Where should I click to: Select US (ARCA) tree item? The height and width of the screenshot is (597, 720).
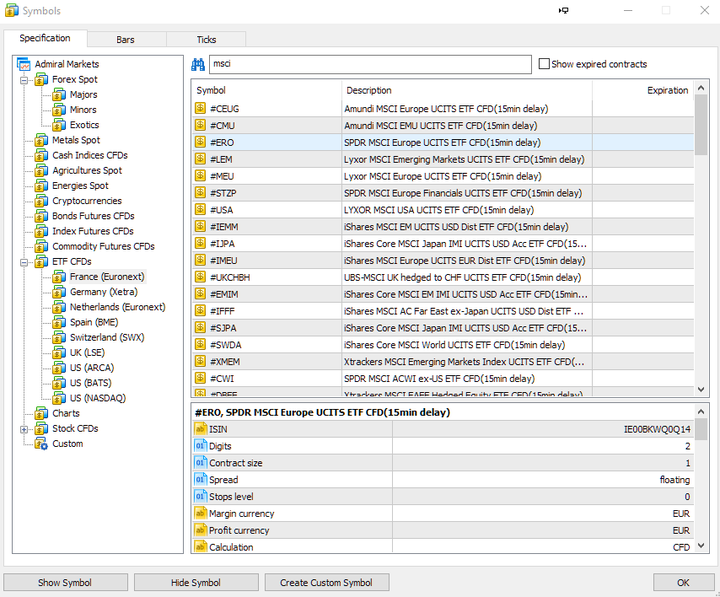92,368
